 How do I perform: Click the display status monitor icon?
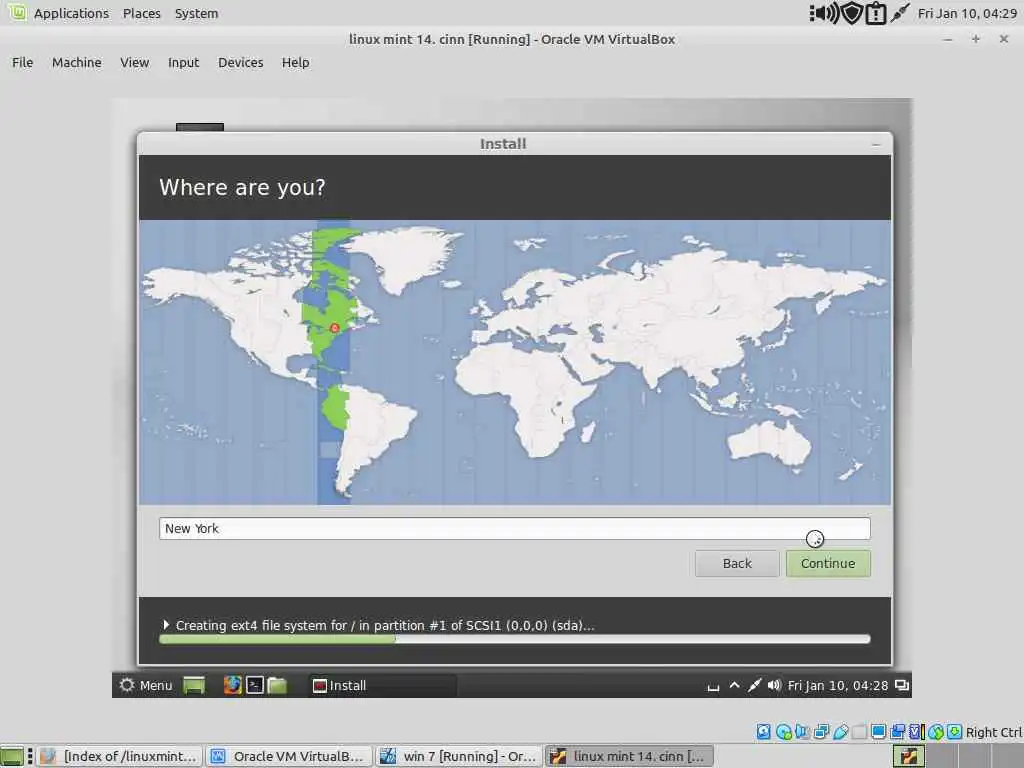pos(879,731)
